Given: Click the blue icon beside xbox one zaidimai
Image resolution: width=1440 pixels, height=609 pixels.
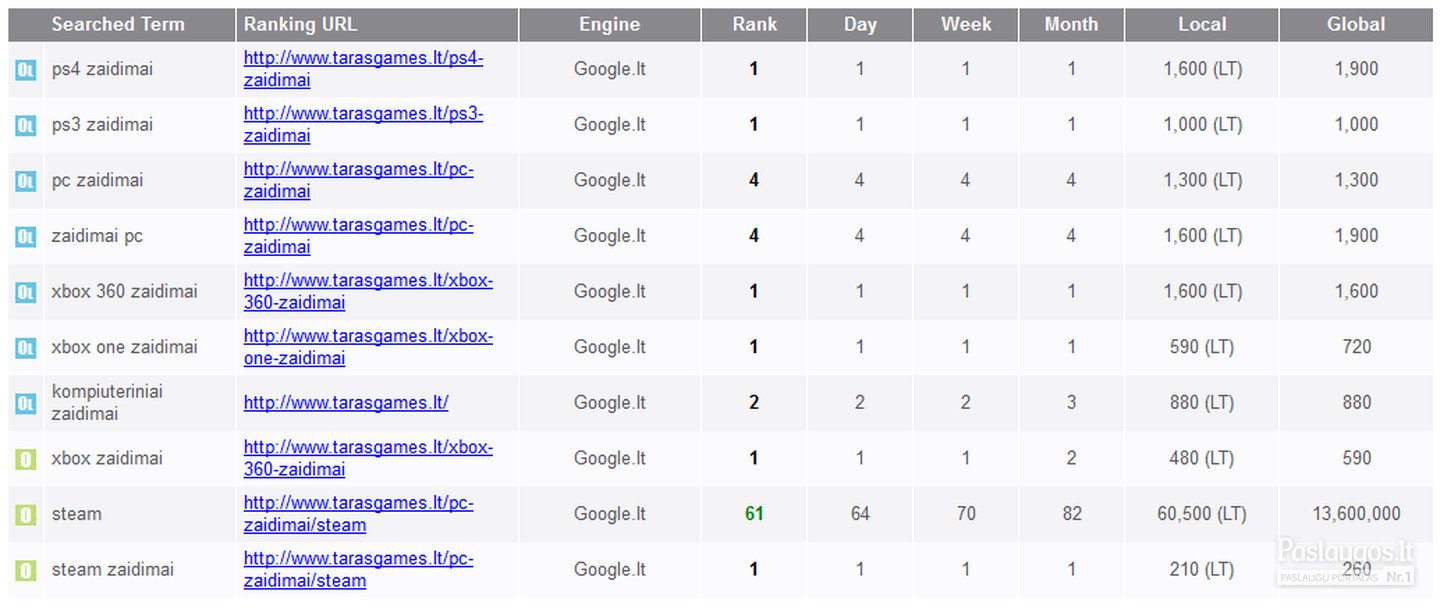Looking at the screenshot, I should click(x=25, y=348).
